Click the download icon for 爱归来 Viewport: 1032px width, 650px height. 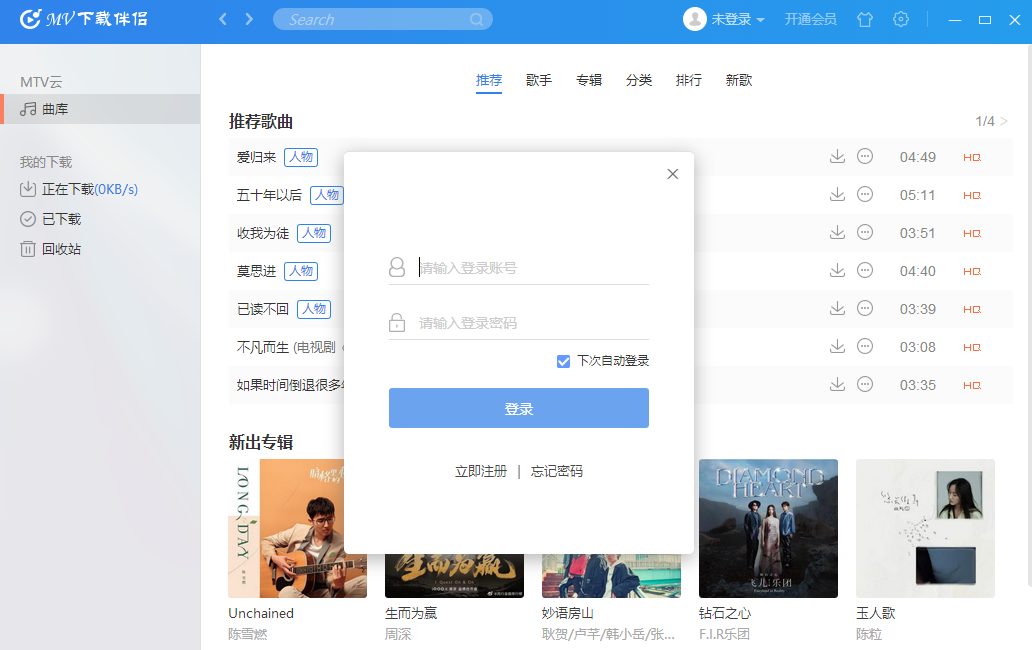tap(837, 157)
